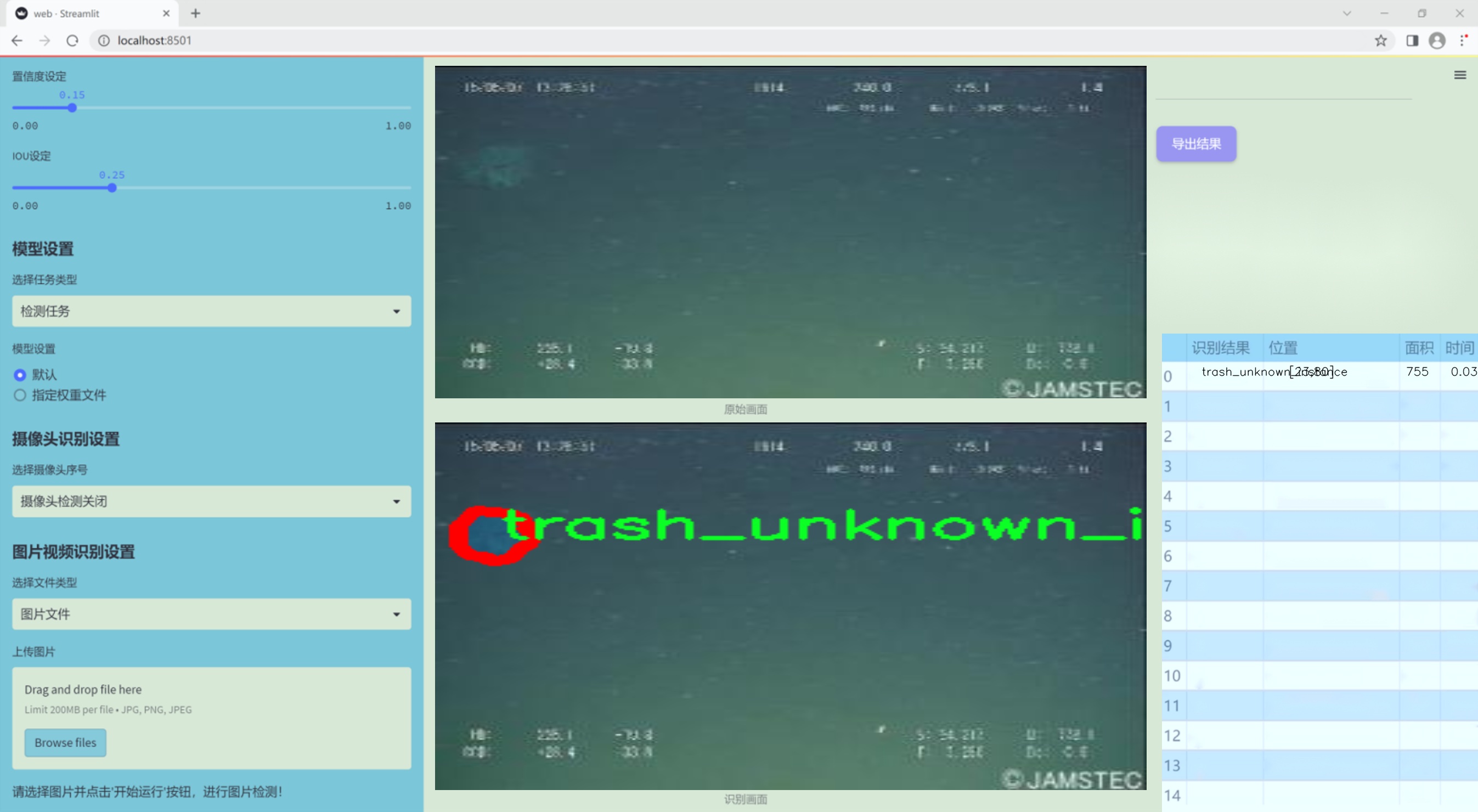Select 指定权重文件 radio option
Screen dimensions: 1478x812
[20, 395]
